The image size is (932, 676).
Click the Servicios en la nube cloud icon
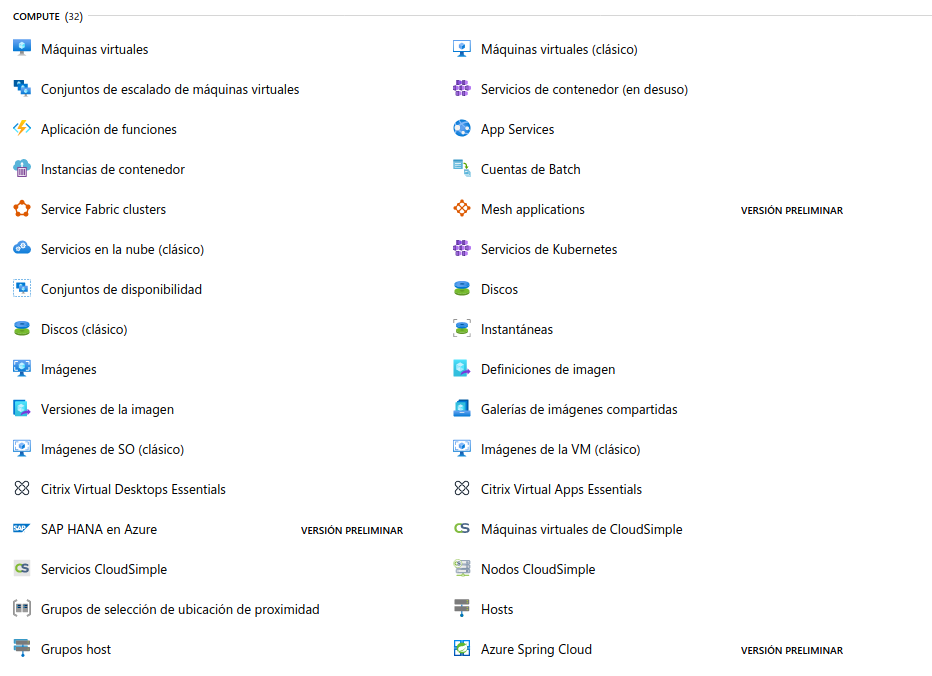click(22, 248)
